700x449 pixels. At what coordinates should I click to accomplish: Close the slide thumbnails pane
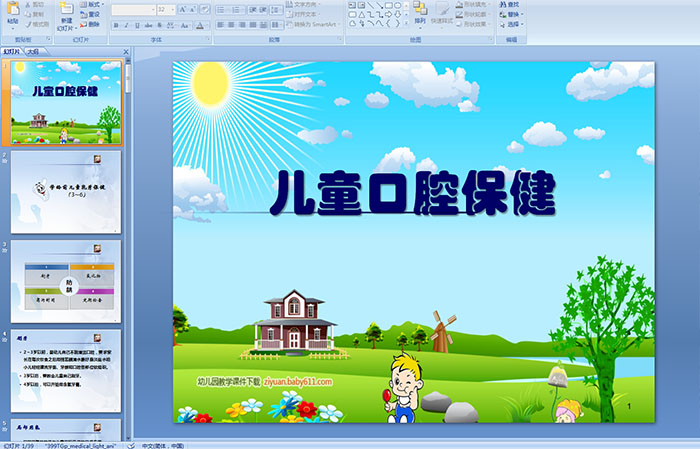coord(126,52)
